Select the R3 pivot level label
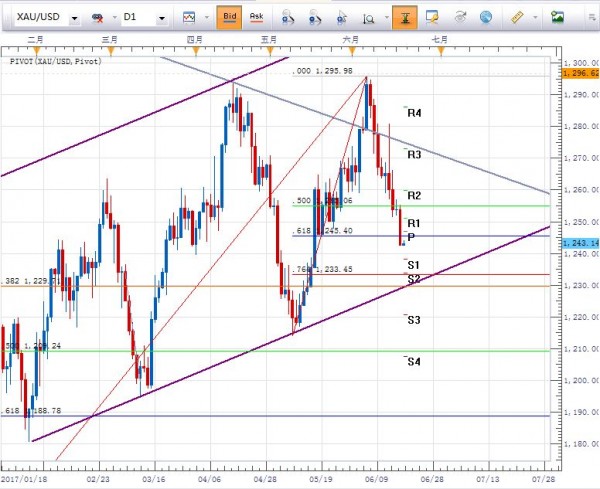Screen dimensions: 600x489 point(414,155)
